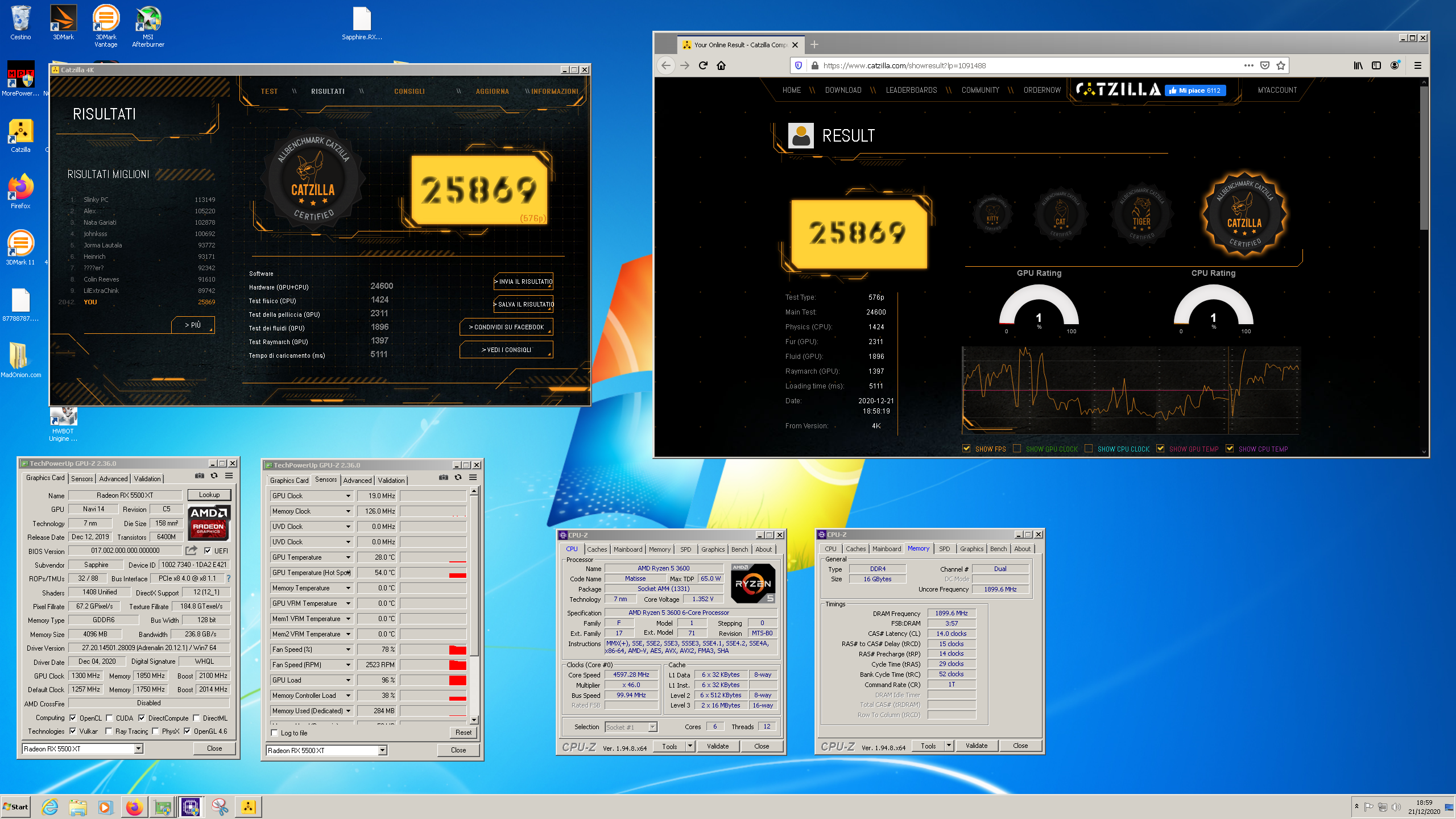Open LEADERBOARDS on the Catzilla website

click(x=911, y=90)
